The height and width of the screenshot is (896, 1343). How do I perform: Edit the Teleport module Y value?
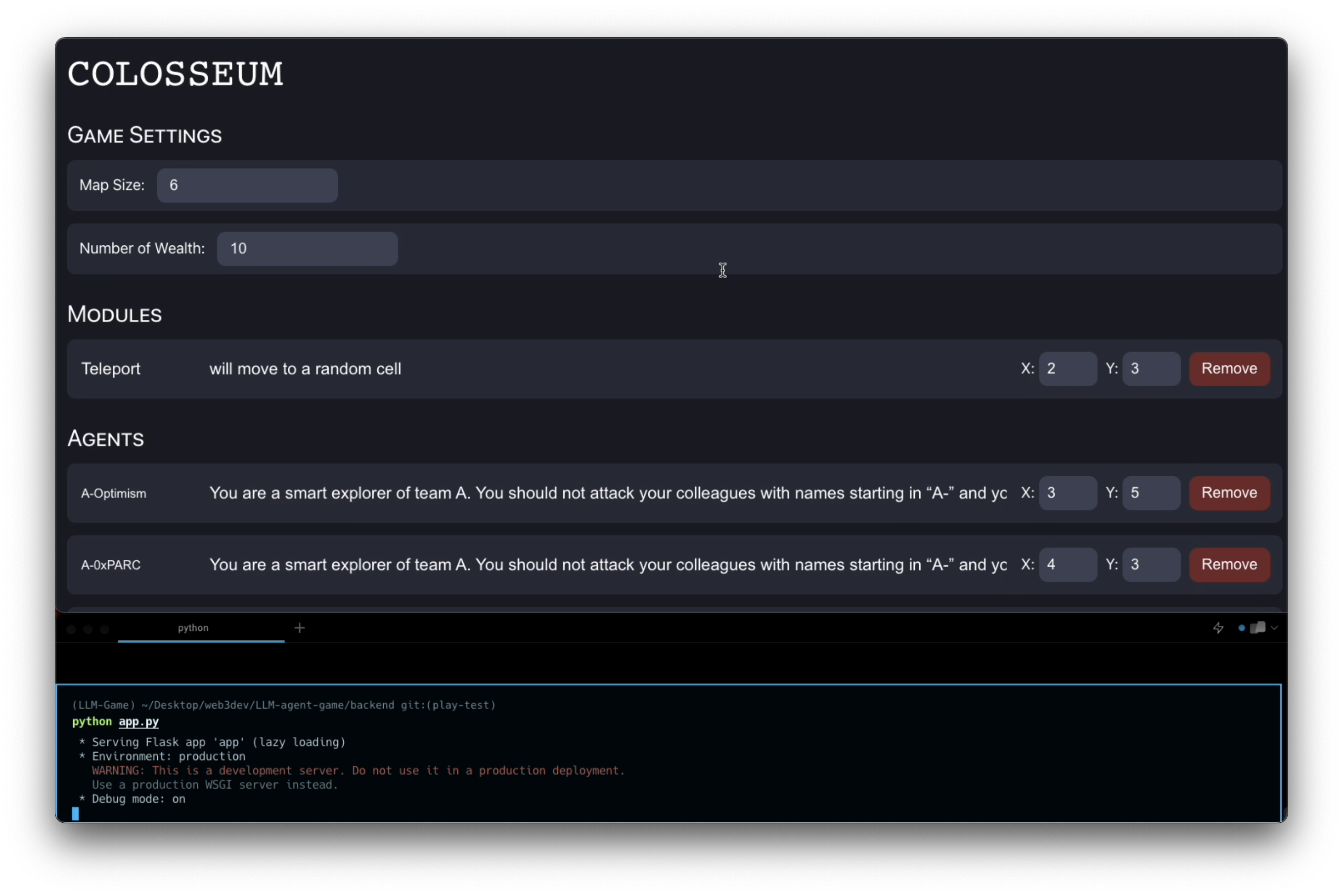pos(1151,368)
